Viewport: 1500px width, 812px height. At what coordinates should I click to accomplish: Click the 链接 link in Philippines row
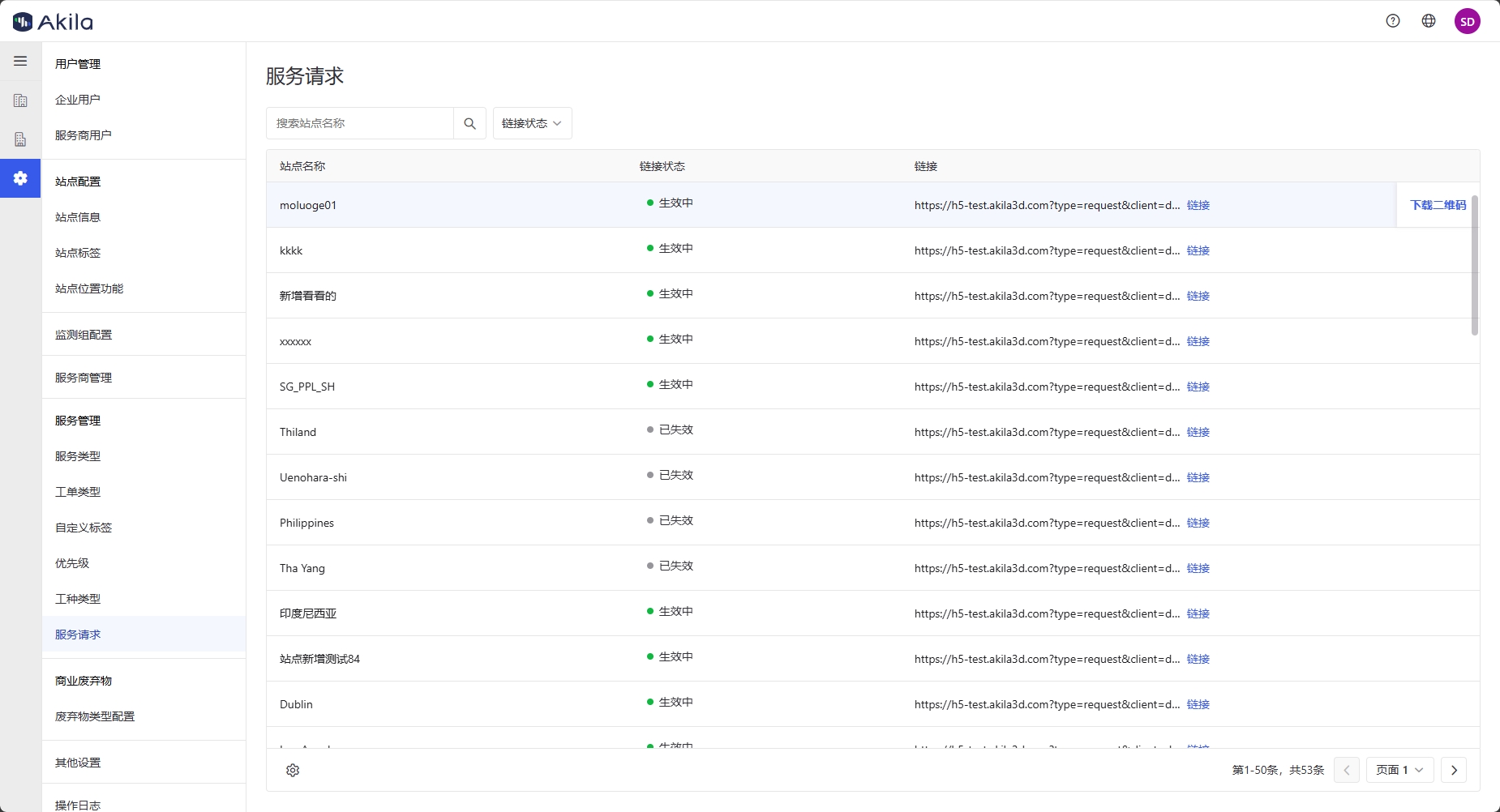coord(1198,523)
